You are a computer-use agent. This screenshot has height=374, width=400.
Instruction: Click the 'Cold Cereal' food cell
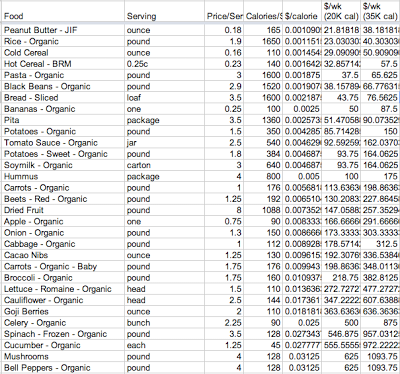[63, 53]
